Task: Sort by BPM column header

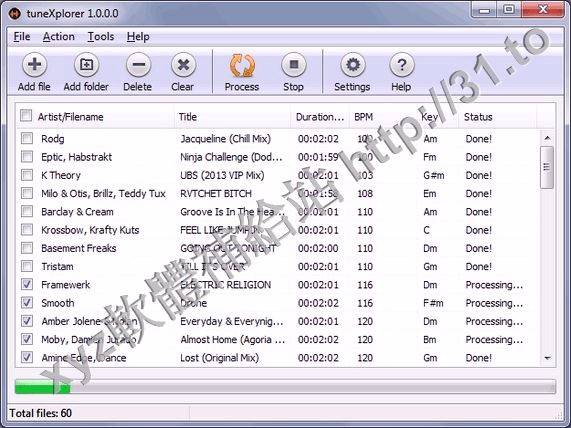Action: [382, 117]
